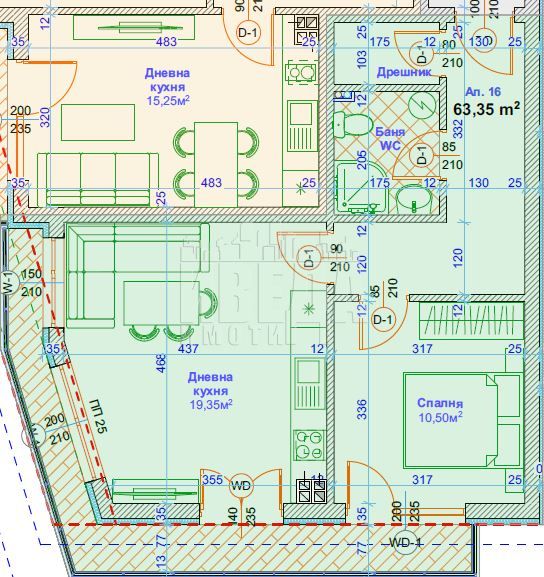Select the double bed in Спальня
The image size is (544, 577).
click(x=463, y=420)
